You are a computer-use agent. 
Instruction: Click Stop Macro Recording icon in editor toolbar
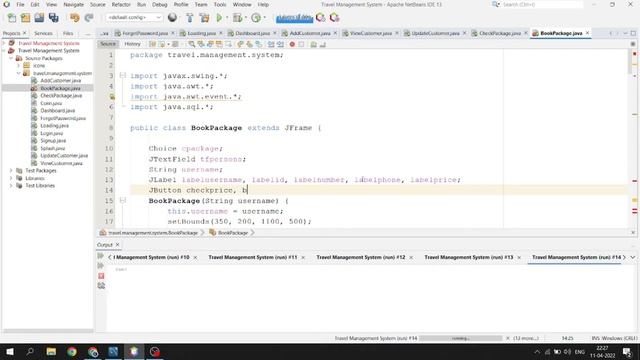coord(301,44)
